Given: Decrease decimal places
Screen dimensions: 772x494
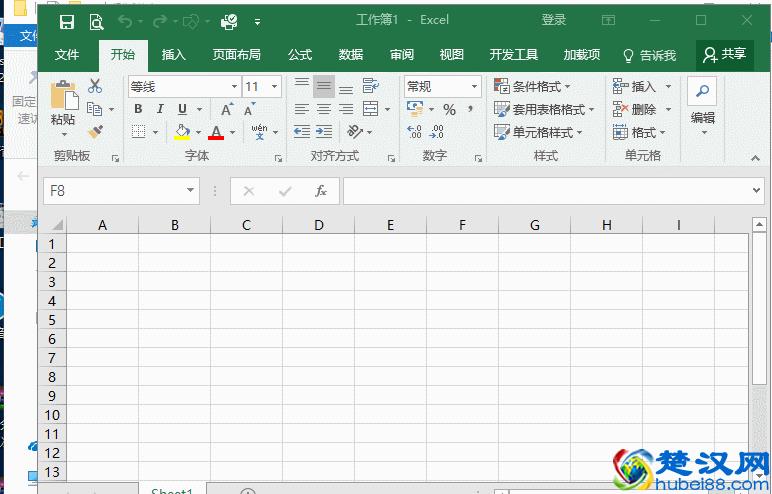Looking at the screenshot, I should [437, 132].
